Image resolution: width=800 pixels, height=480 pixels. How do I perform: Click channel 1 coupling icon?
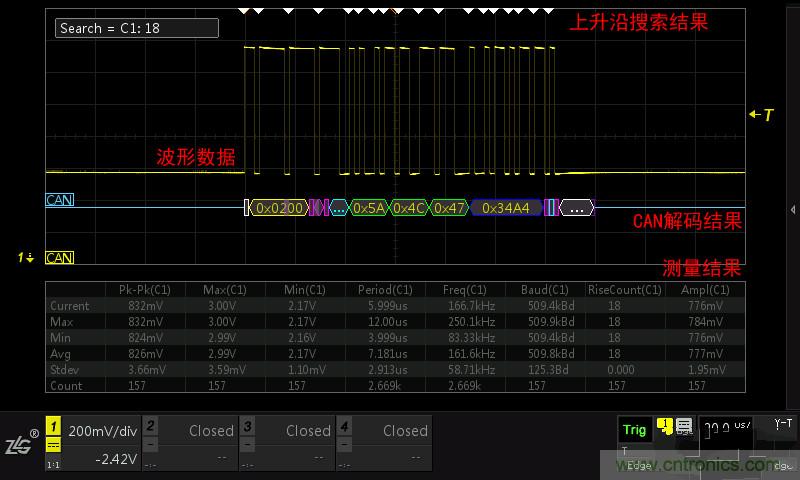pos(54,444)
